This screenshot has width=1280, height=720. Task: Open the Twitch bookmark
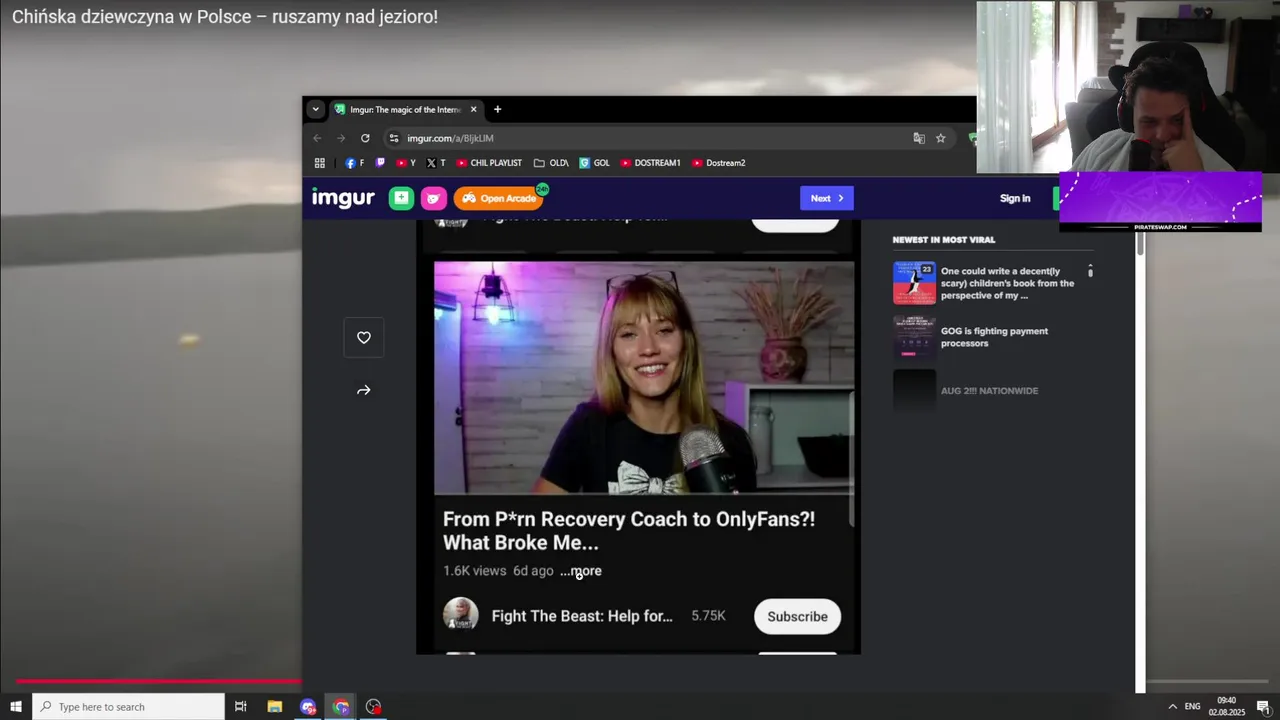pos(380,163)
